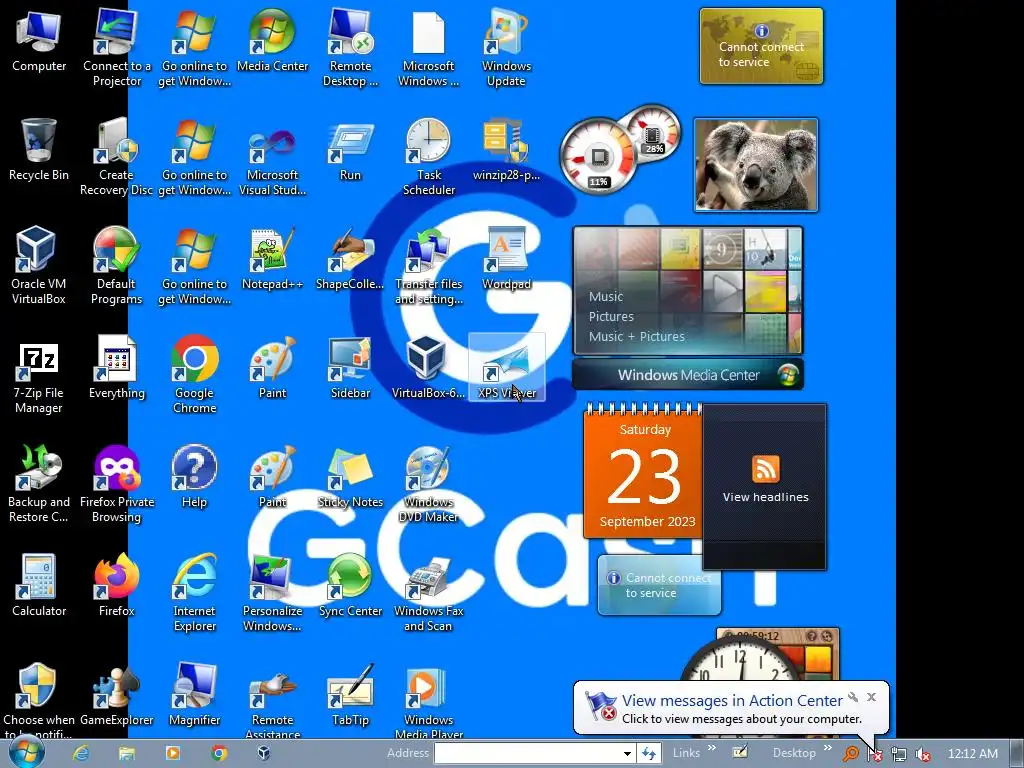Click the Address bar input field
The image size is (1024, 768).
point(528,753)
